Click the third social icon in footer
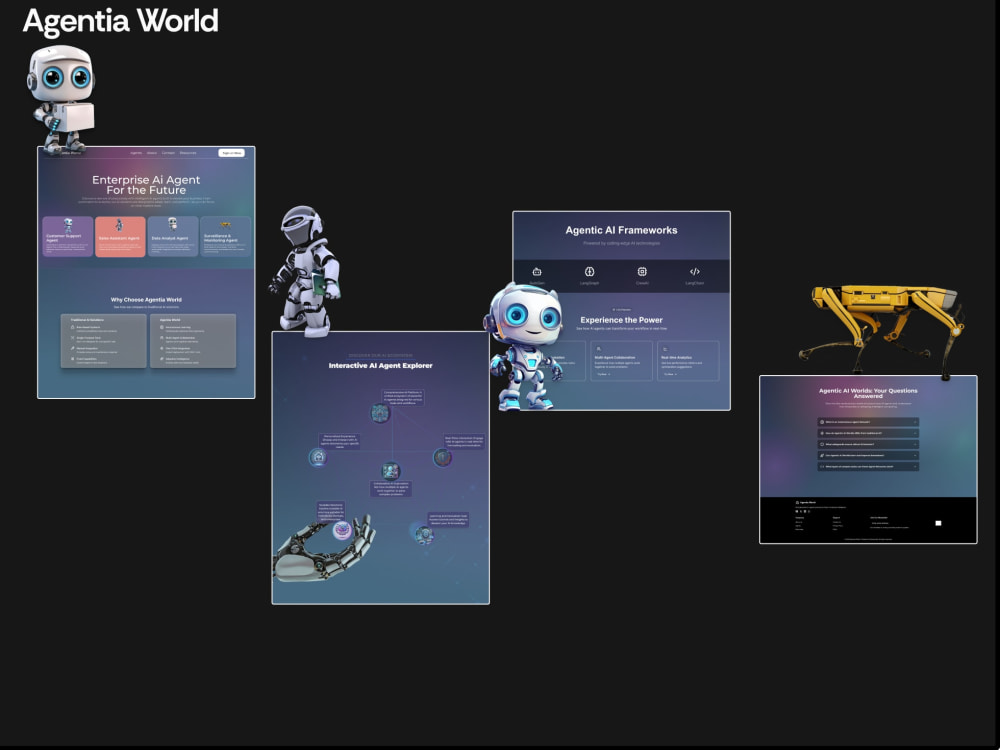This screenshot has width=1000, height=750. (x=805, y=511)
